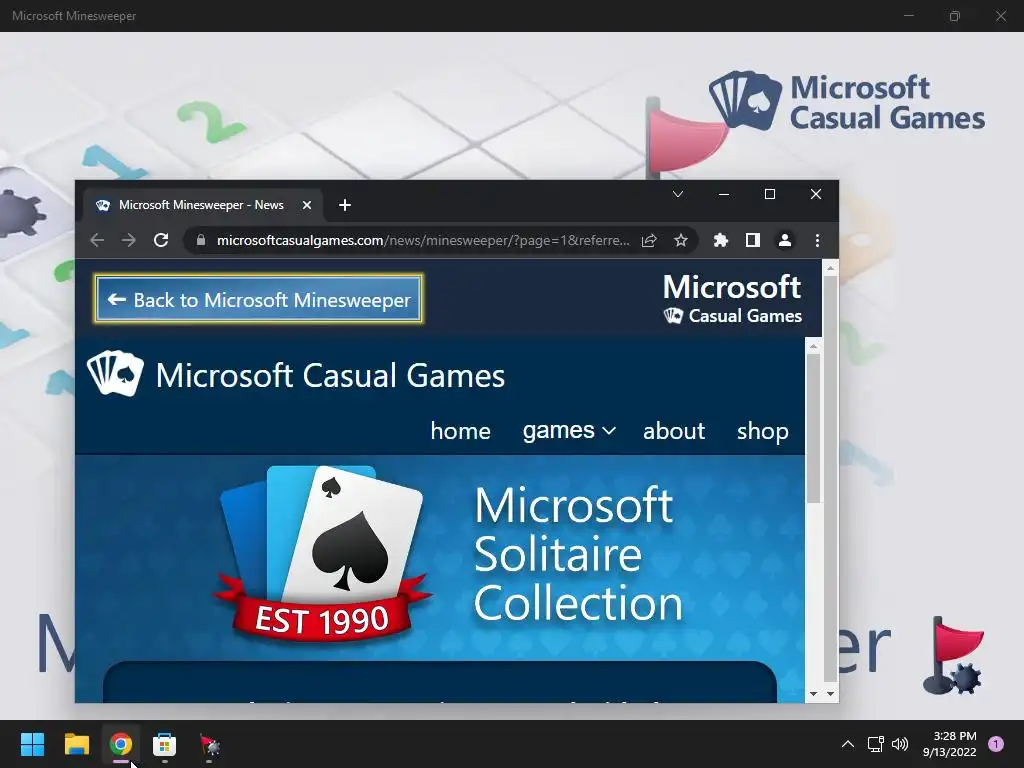1024x768 pixels.
Task: Restore down the Microsoft Minesweeper window
Action: (955, 16)
